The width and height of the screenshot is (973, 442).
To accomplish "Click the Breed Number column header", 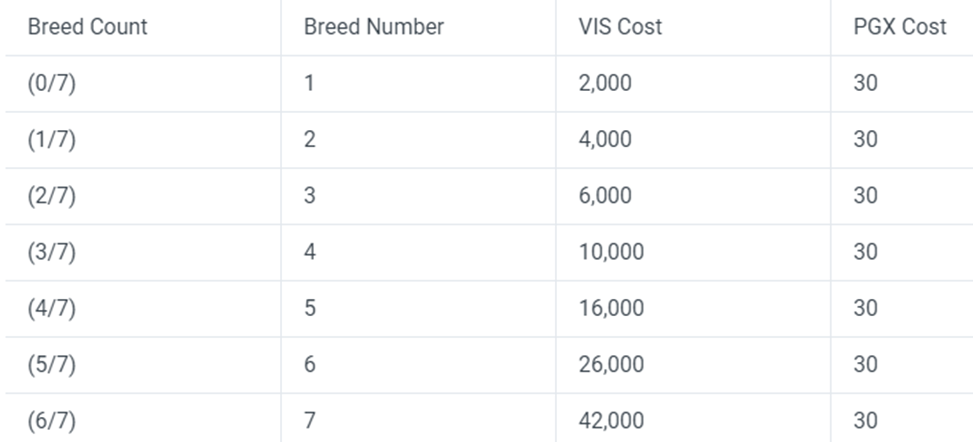I will pos(373,27).
